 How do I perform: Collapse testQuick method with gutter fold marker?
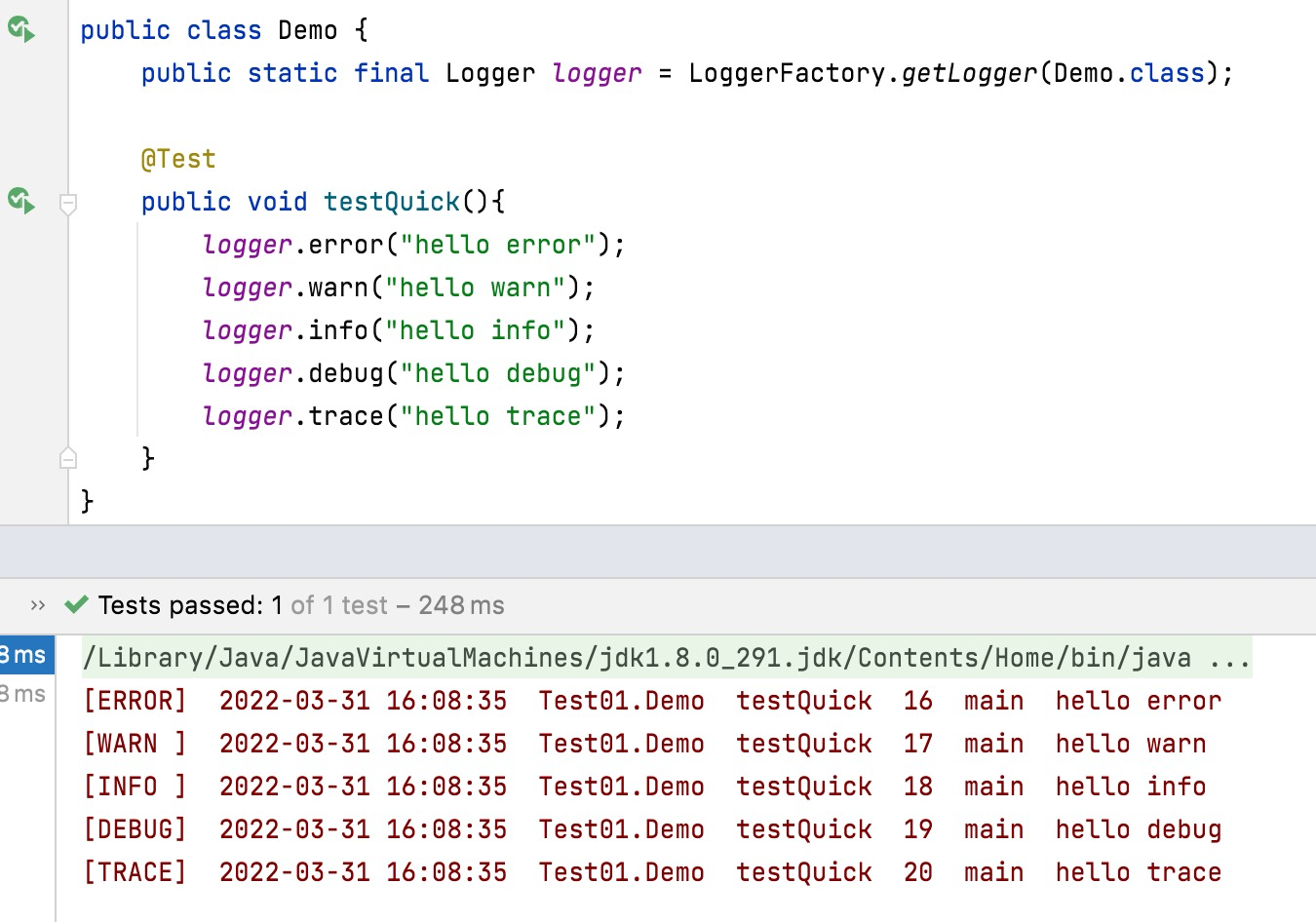coord(68,205)
